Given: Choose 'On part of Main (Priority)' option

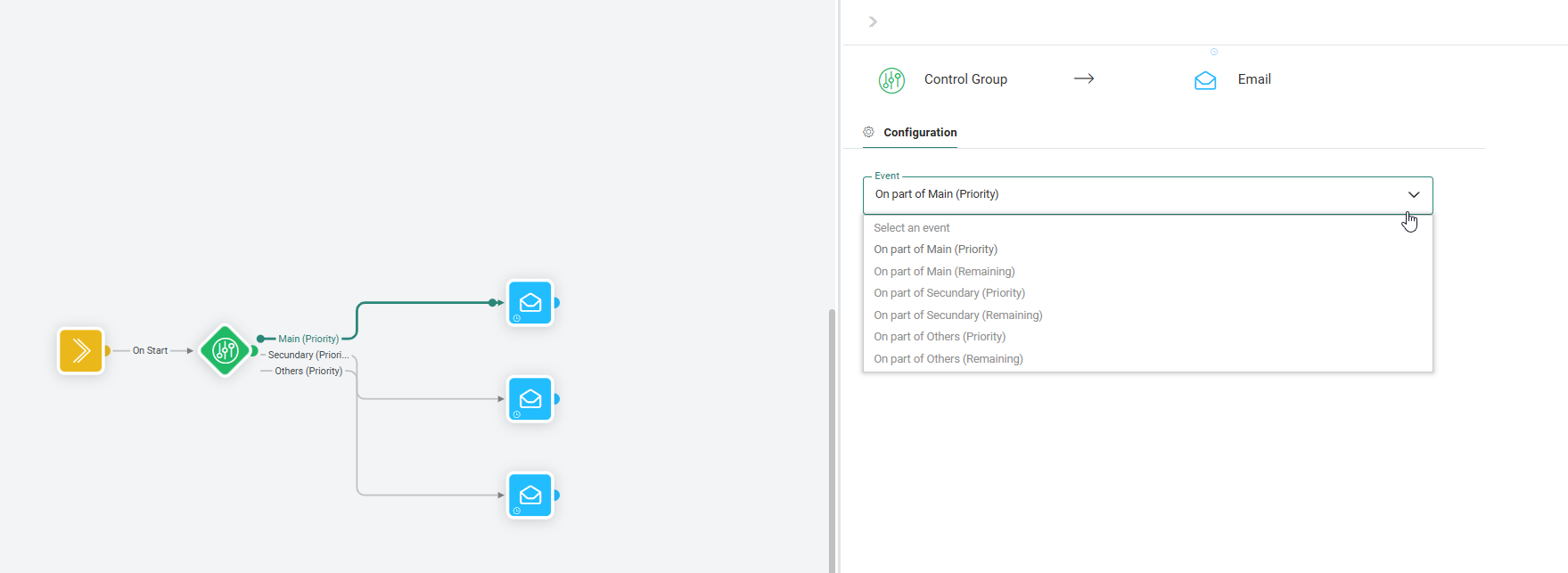Looking at the screenshot, I should pos(935,250).
